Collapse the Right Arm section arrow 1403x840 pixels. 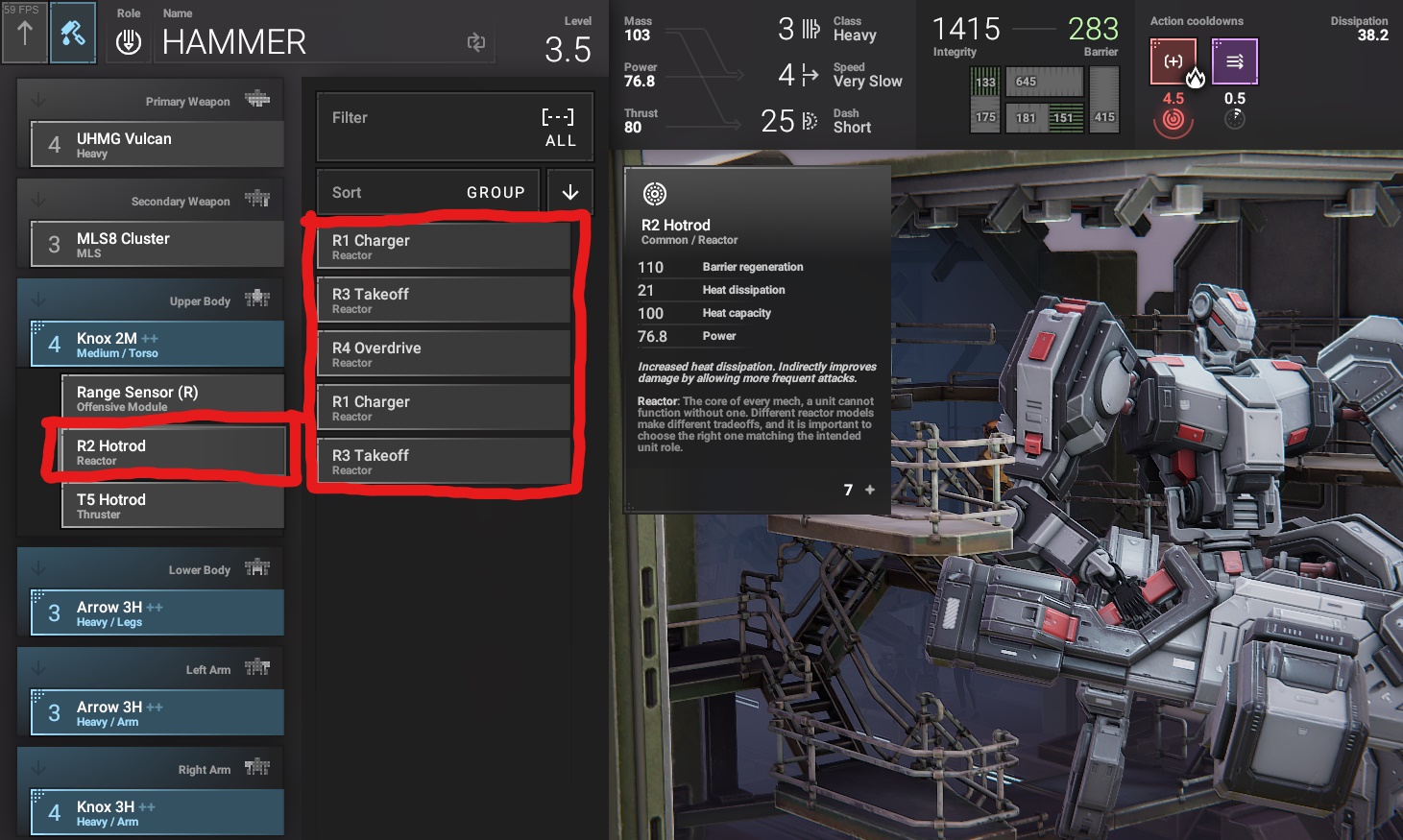(x=38, y=767)
